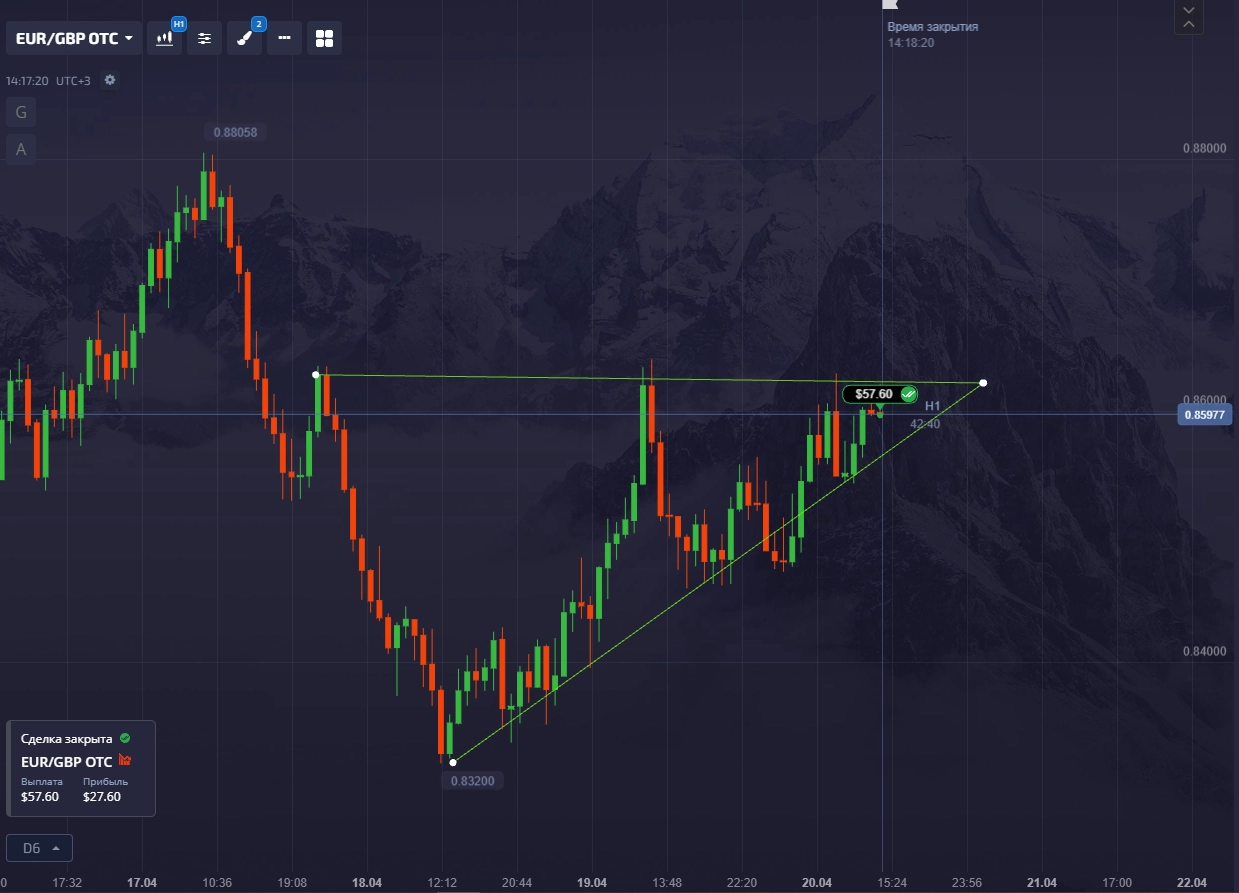Click the current price label 0.85977
The width and height of the screenshot is (1239, 893).
pyautogui.click(x=1206, y=414)
